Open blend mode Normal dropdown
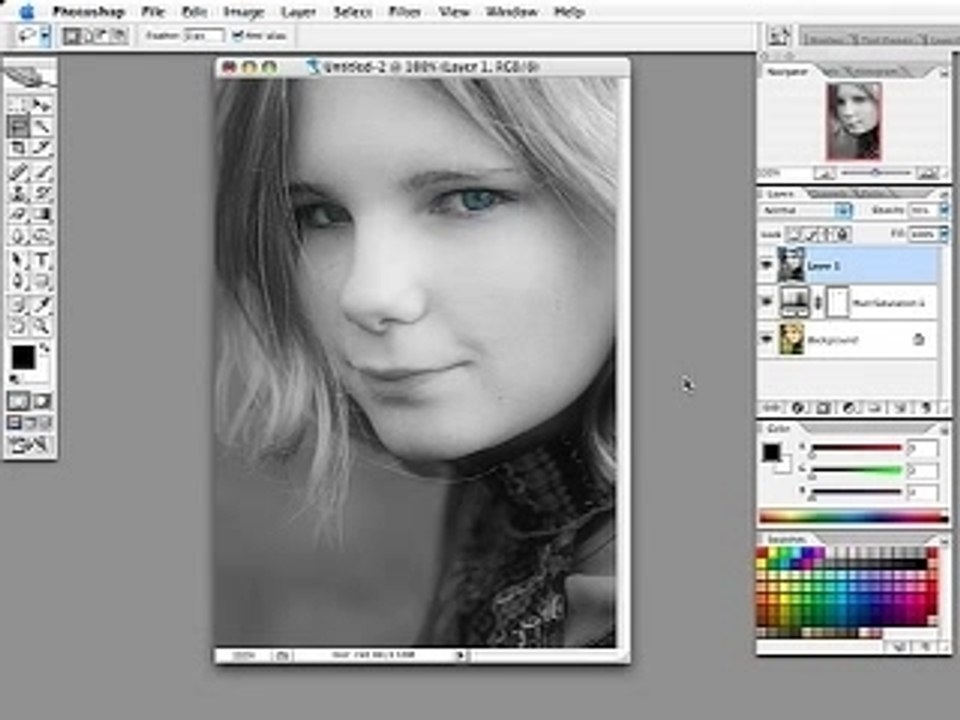 click(x=806, y=210)
